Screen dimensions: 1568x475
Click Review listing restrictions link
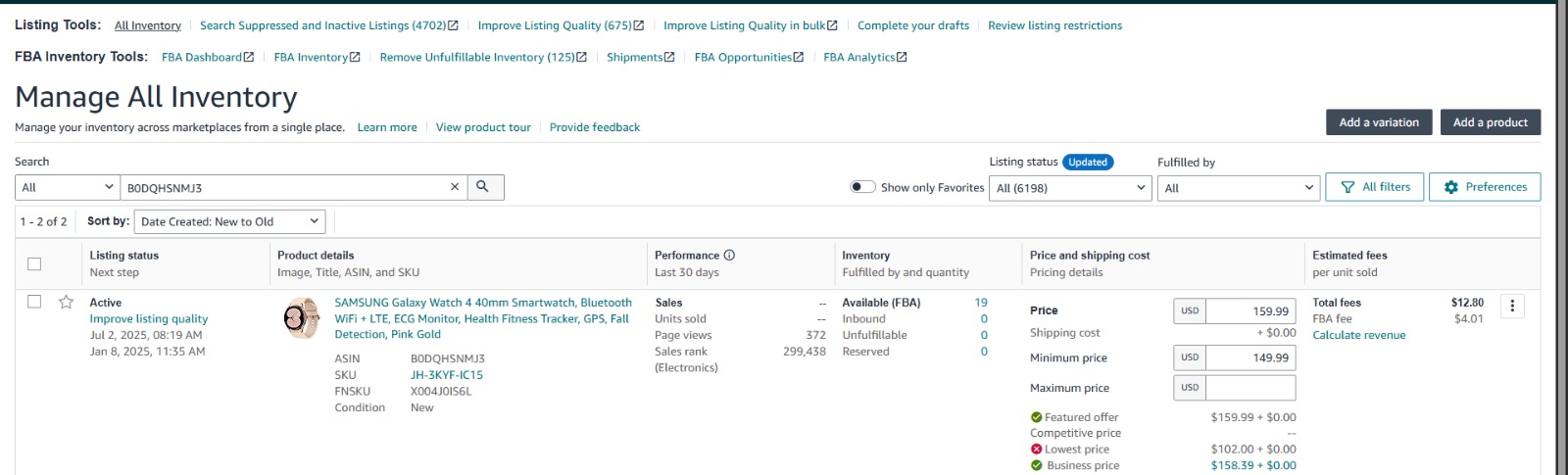[1055, 25]
